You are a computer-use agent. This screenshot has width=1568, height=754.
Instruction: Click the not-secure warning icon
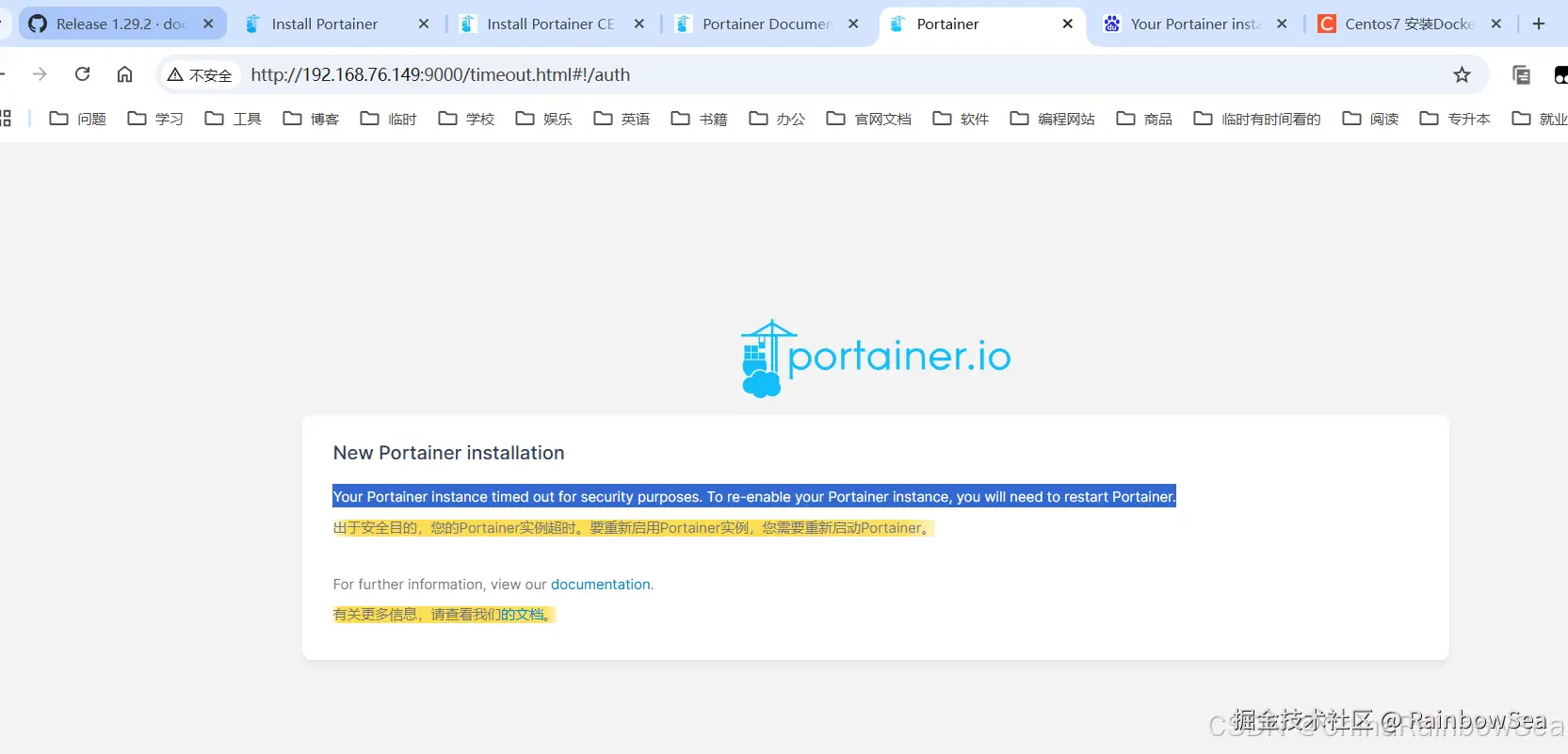click(x=175, y=74)
